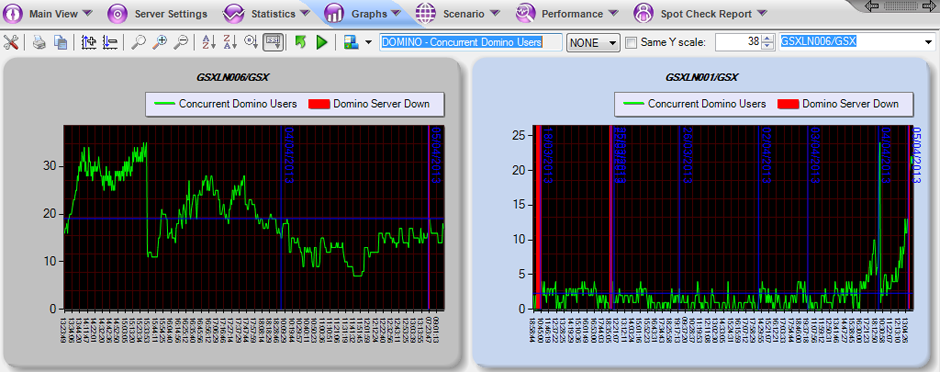Screen dimensions: 940x372
Task: Click red Domino Server Down swatch in GSXLN006 legend
Action: [319, 104]
